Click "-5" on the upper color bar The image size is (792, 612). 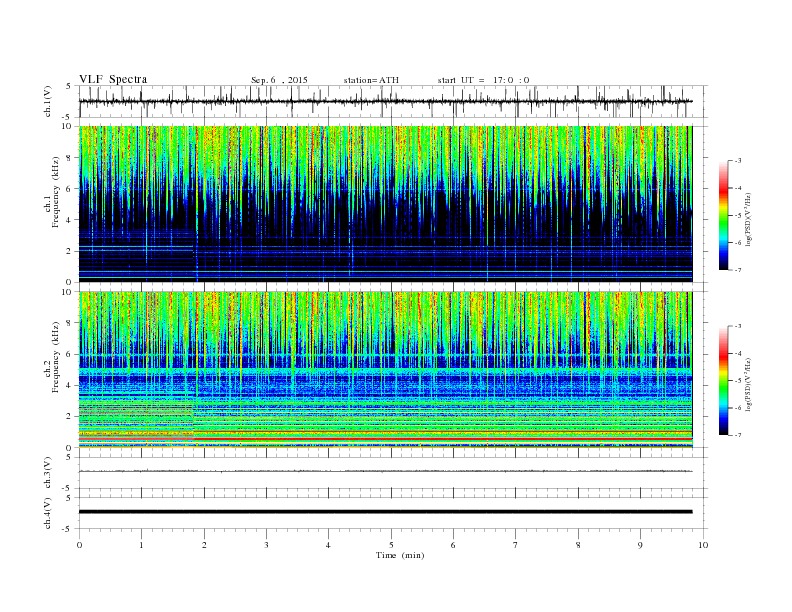(x=737, y=216)
